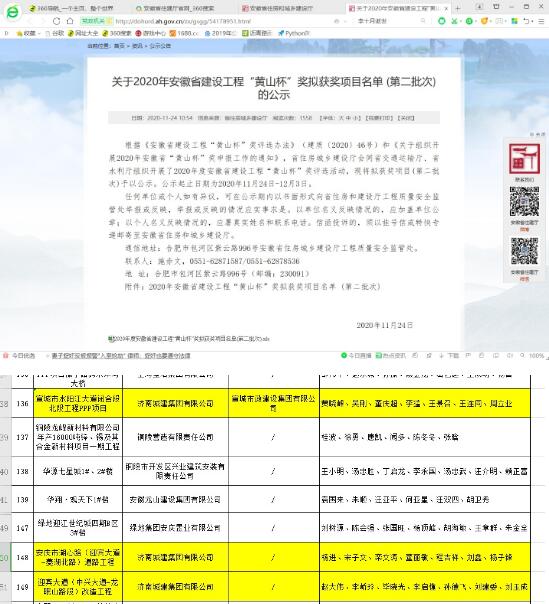This screenshot has width=549, height=604.
Task: Open the Python bookmark
Action: pyautogui.click(x=294, y=34)
